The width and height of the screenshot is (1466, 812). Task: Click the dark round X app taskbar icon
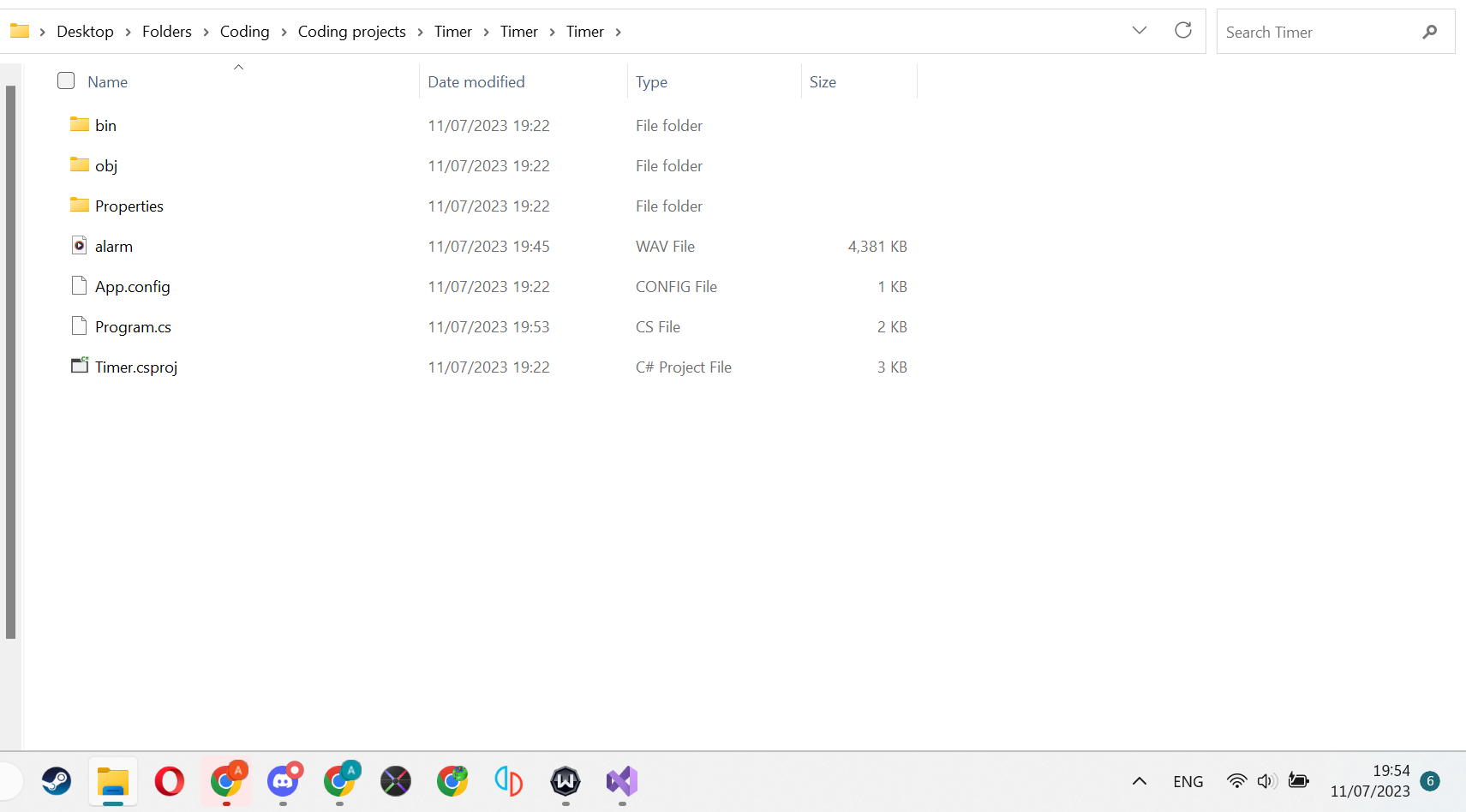click(x=396, y=781)
